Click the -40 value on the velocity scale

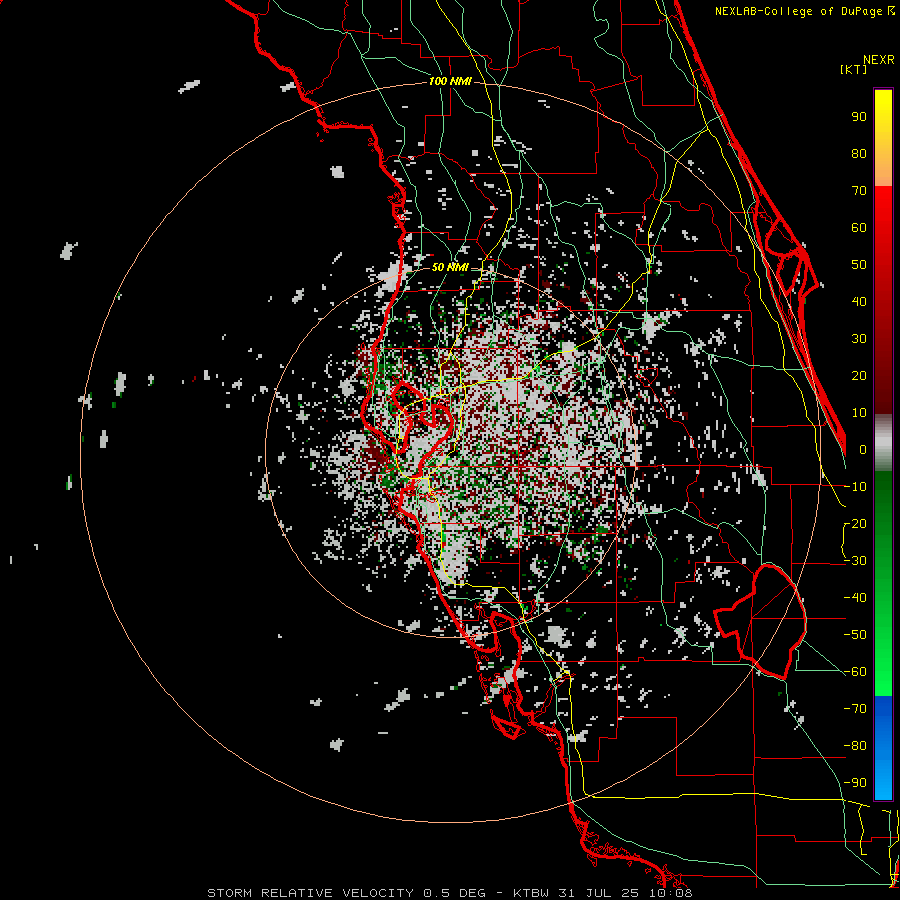coord(855,598)
